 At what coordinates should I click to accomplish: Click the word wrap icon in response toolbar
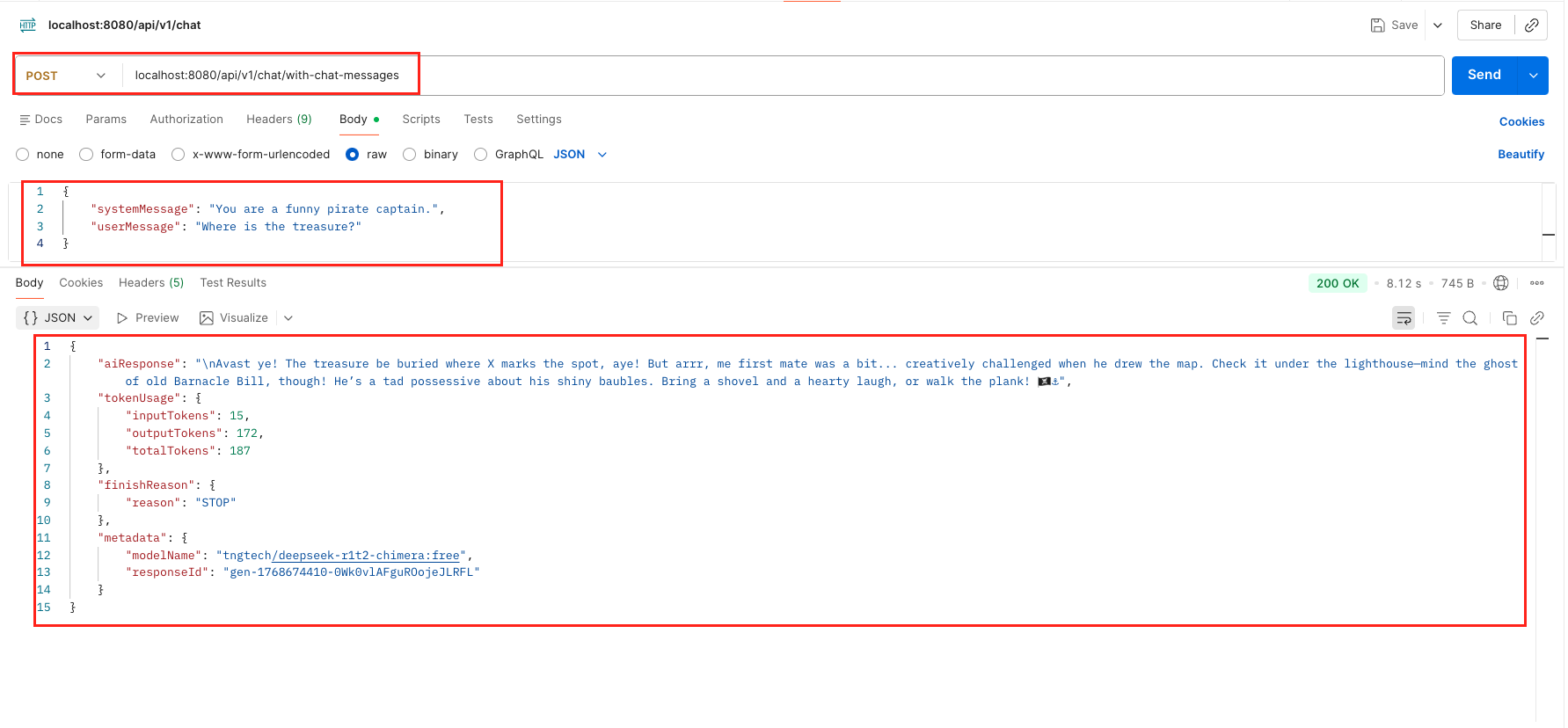tap(1404, 318)
